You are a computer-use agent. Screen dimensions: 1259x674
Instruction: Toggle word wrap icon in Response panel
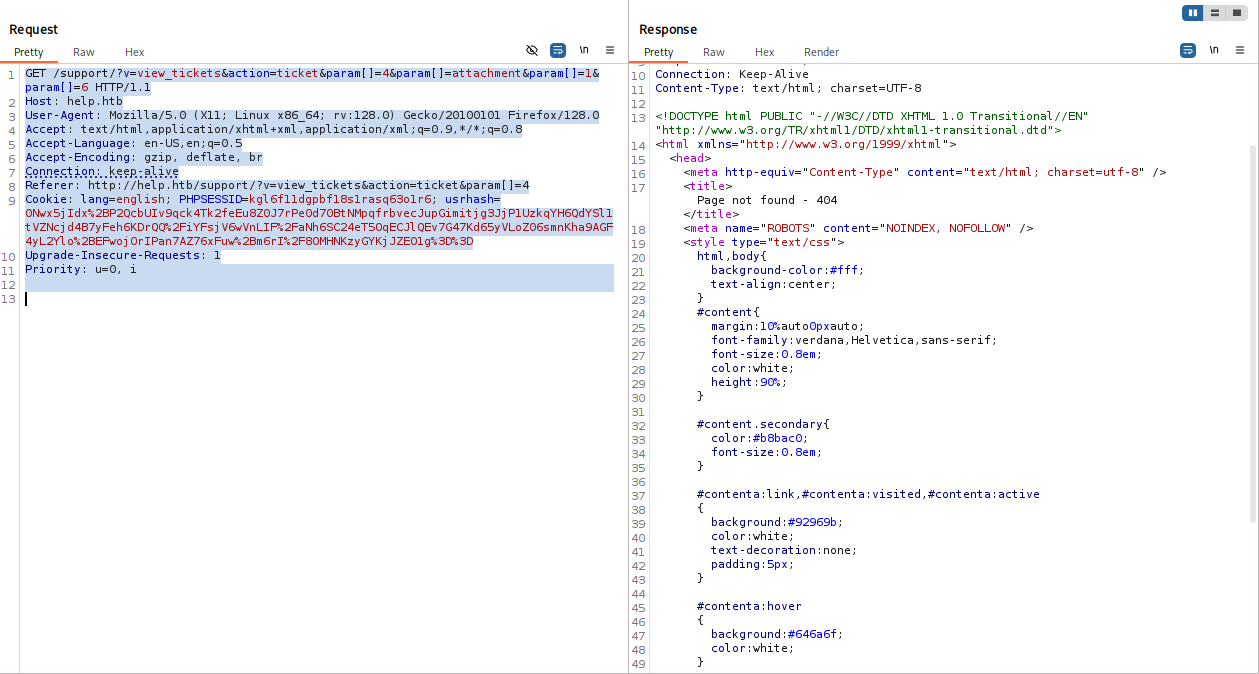pos(1188,50)
